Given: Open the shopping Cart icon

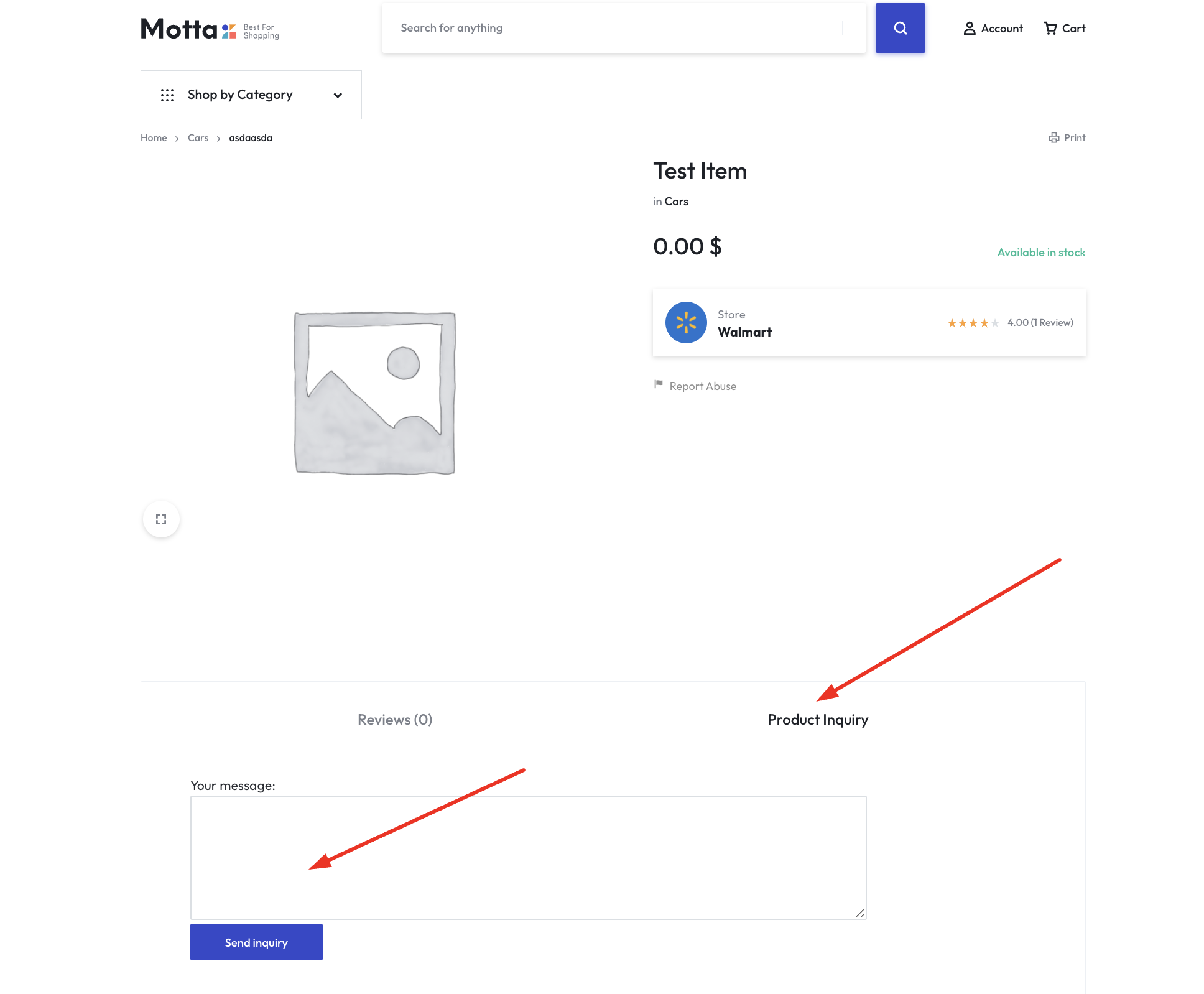Looking at the screenshot, I should pyautogui.click(x=1050, y=29).
